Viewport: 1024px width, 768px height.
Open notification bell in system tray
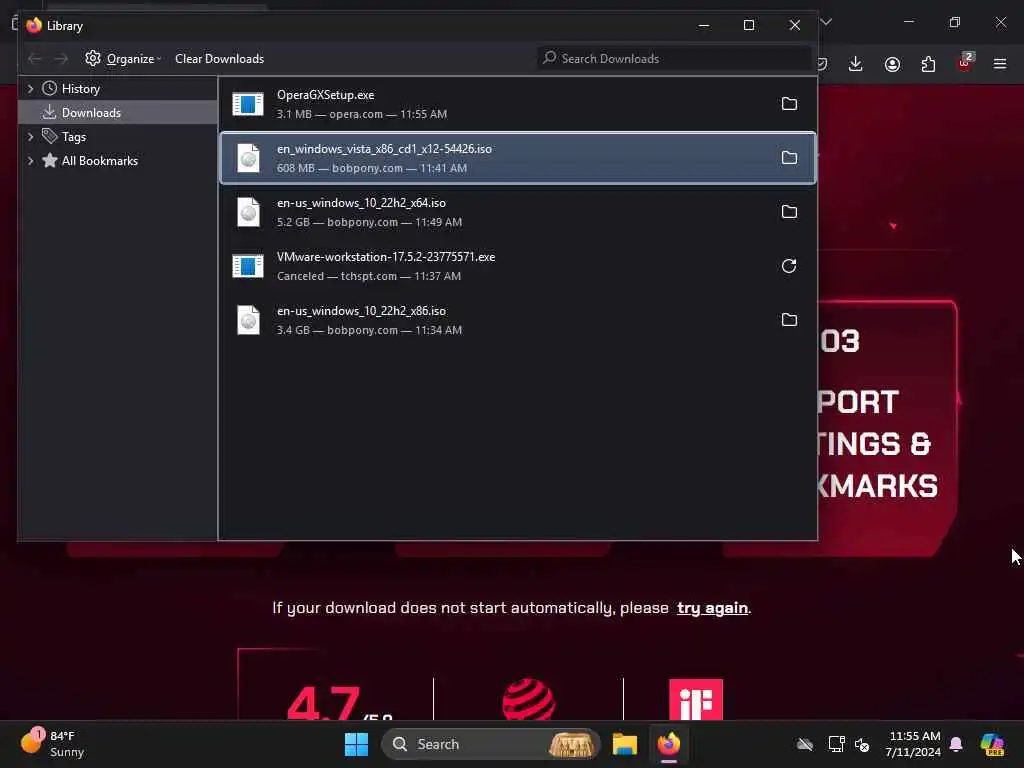(956, 744)
